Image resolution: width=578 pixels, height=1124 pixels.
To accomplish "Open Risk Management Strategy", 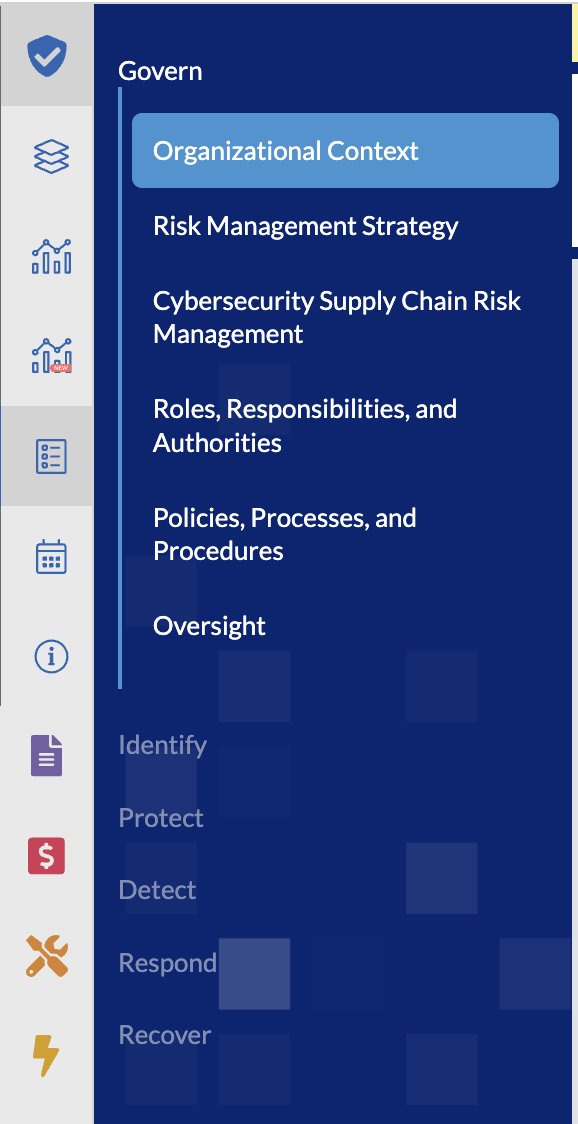I will point(305,227).
